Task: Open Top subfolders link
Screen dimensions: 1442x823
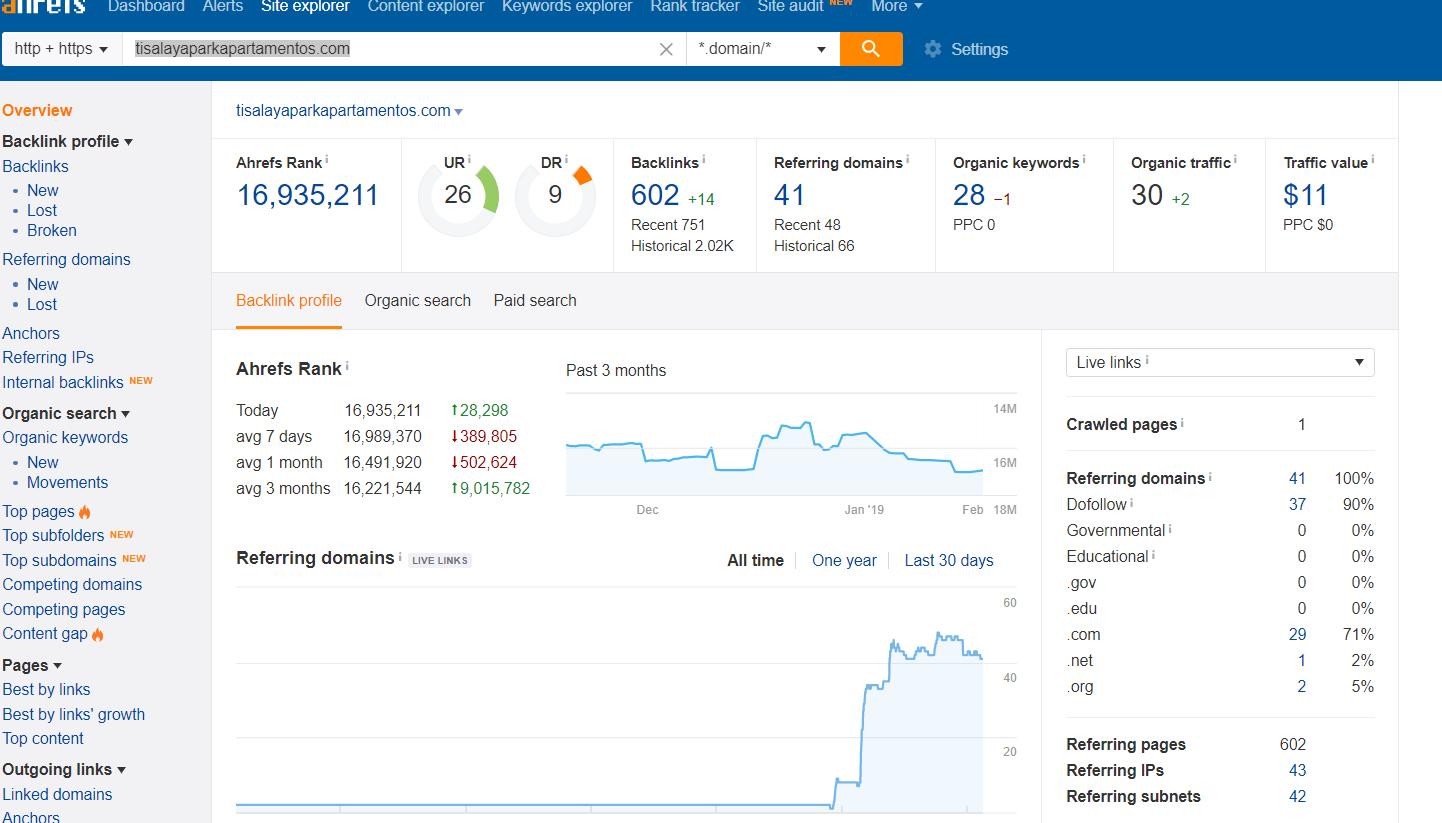Action: [x=53, y=535]
